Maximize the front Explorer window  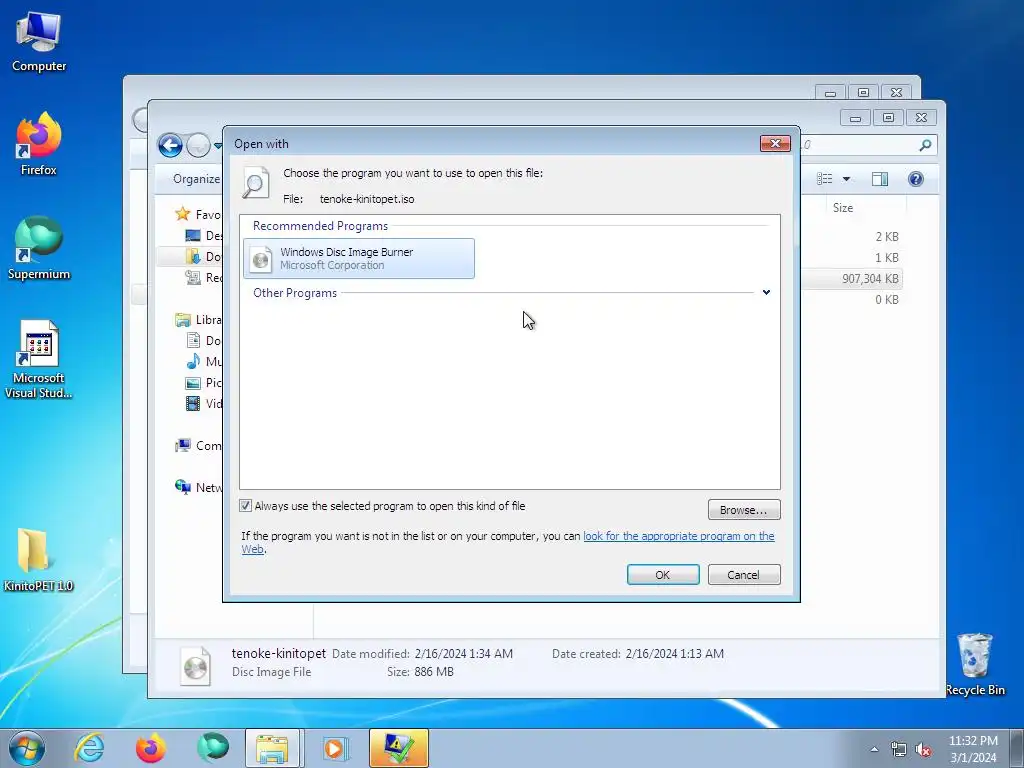[x=888, y=118]
